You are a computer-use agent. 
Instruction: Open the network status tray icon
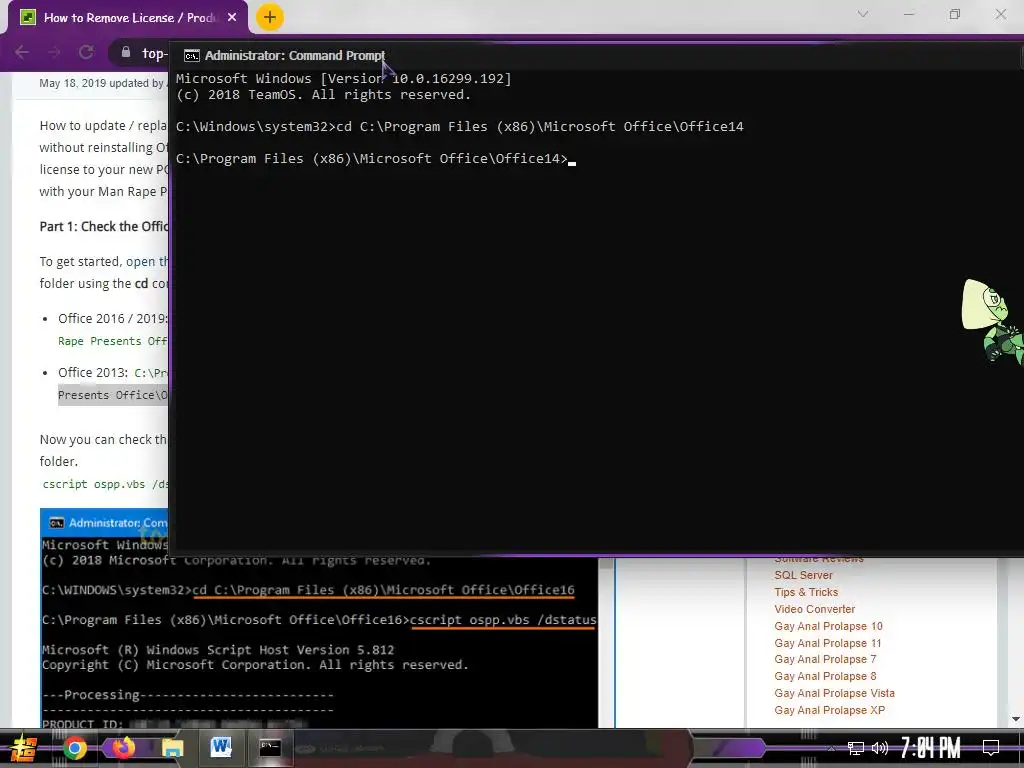pos(855,748)
